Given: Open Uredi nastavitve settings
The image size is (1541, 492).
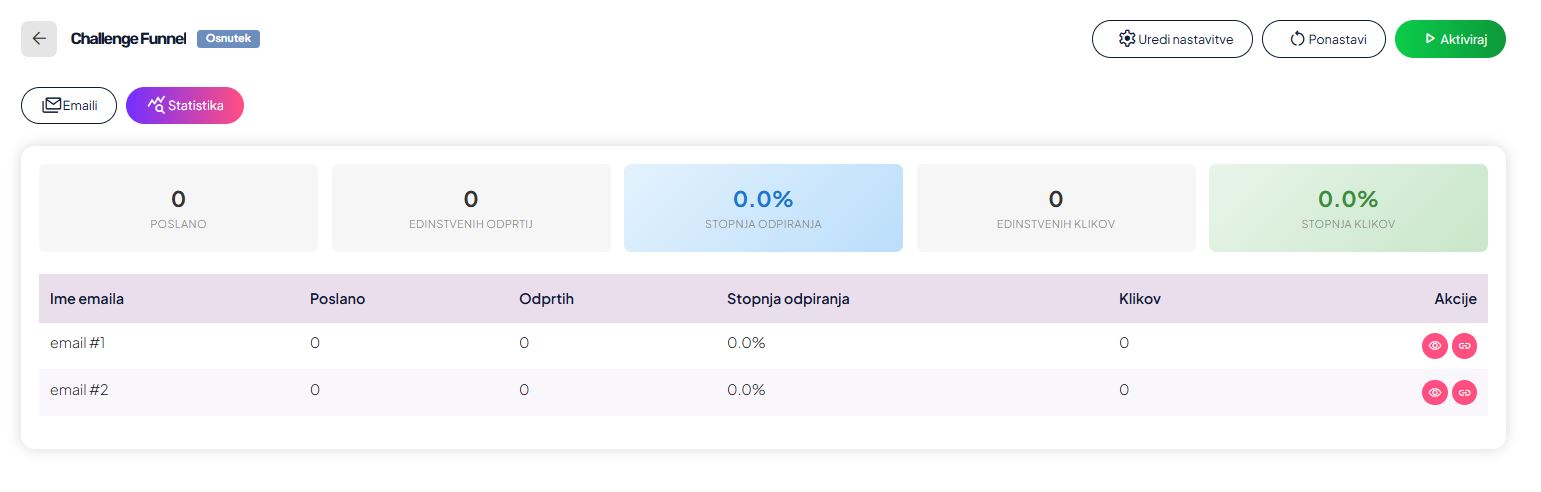Looking at the screenshot, I should coord(1172,39).
